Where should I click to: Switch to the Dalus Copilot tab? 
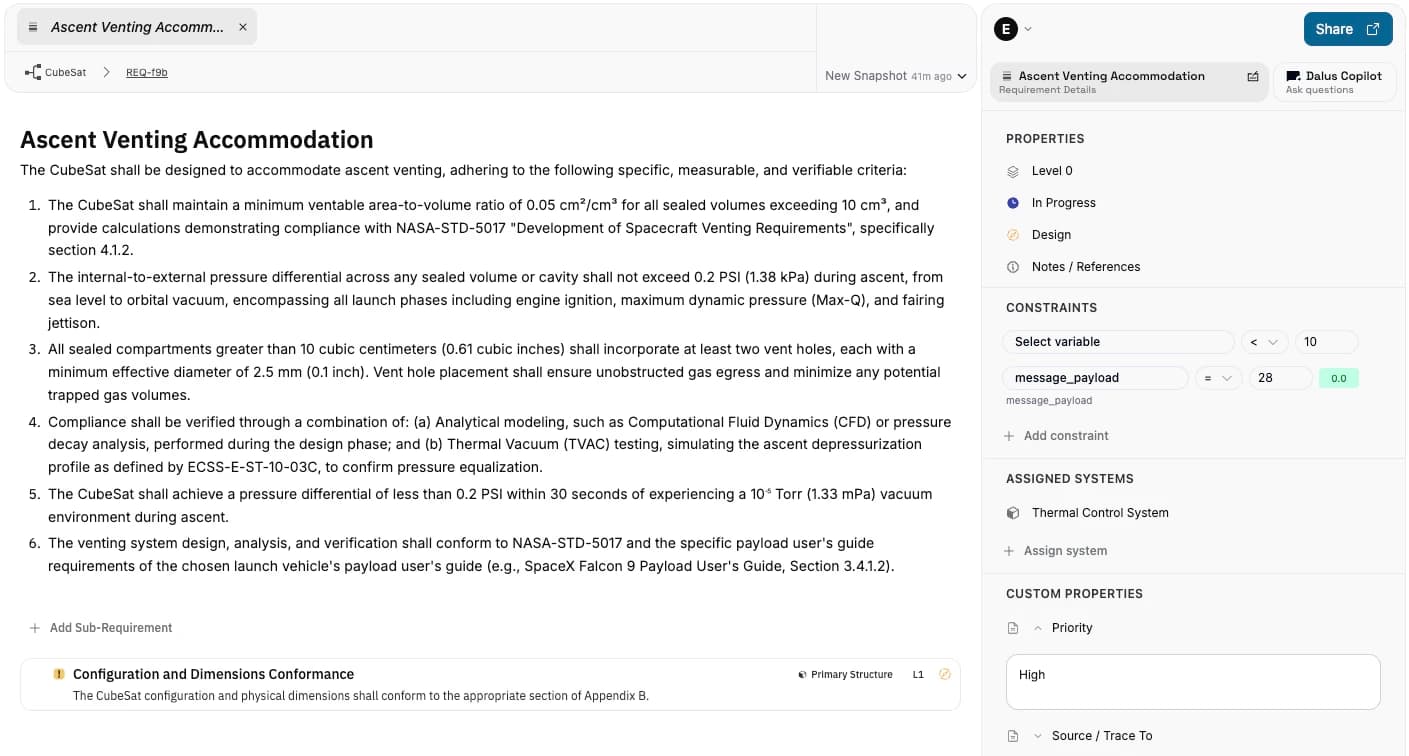point(1334,82)
